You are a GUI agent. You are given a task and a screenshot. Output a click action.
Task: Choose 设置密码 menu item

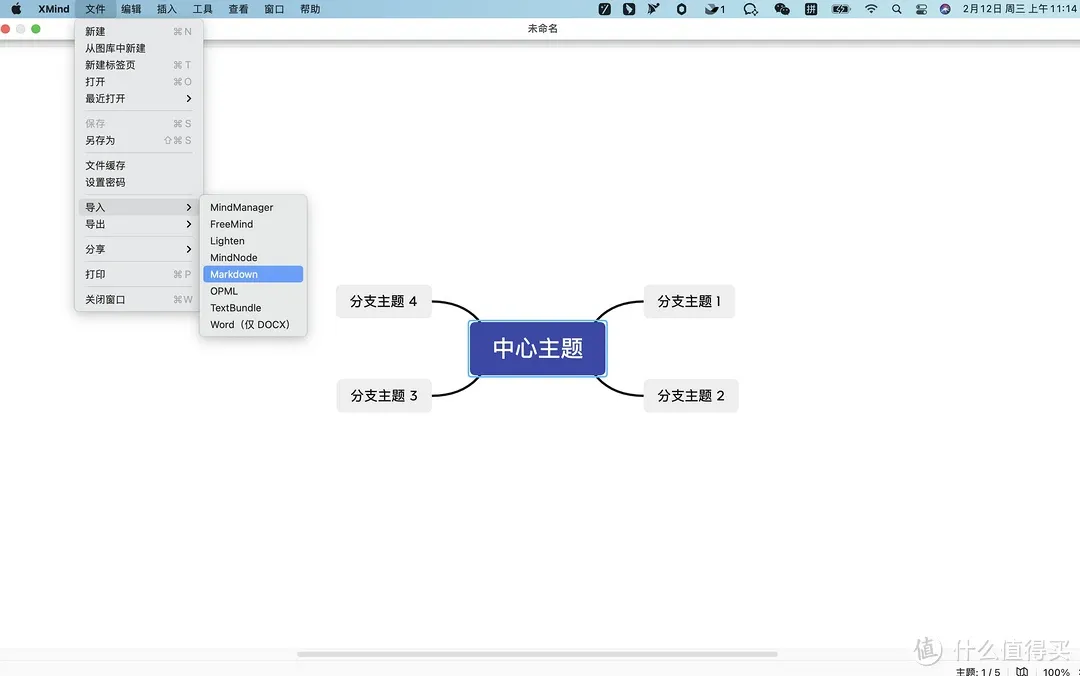138,182
